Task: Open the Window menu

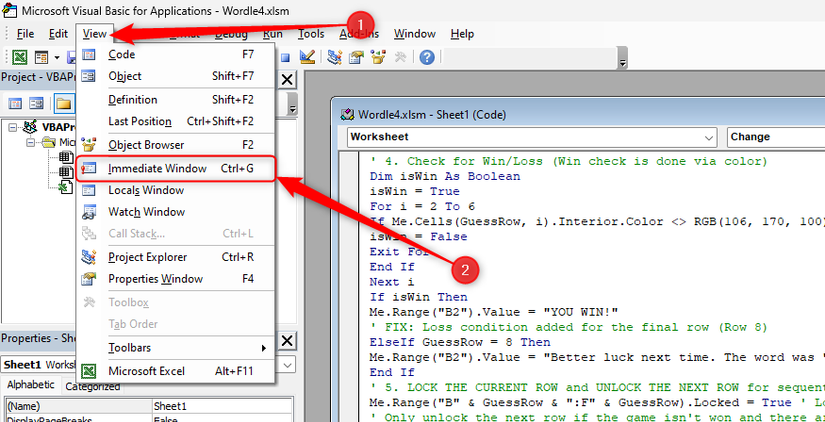Action: tap(415, 34)
